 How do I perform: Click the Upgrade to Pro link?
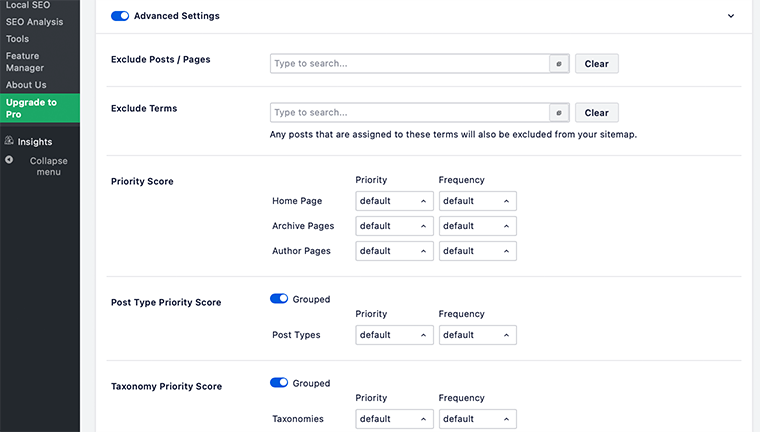click(32, 108)
